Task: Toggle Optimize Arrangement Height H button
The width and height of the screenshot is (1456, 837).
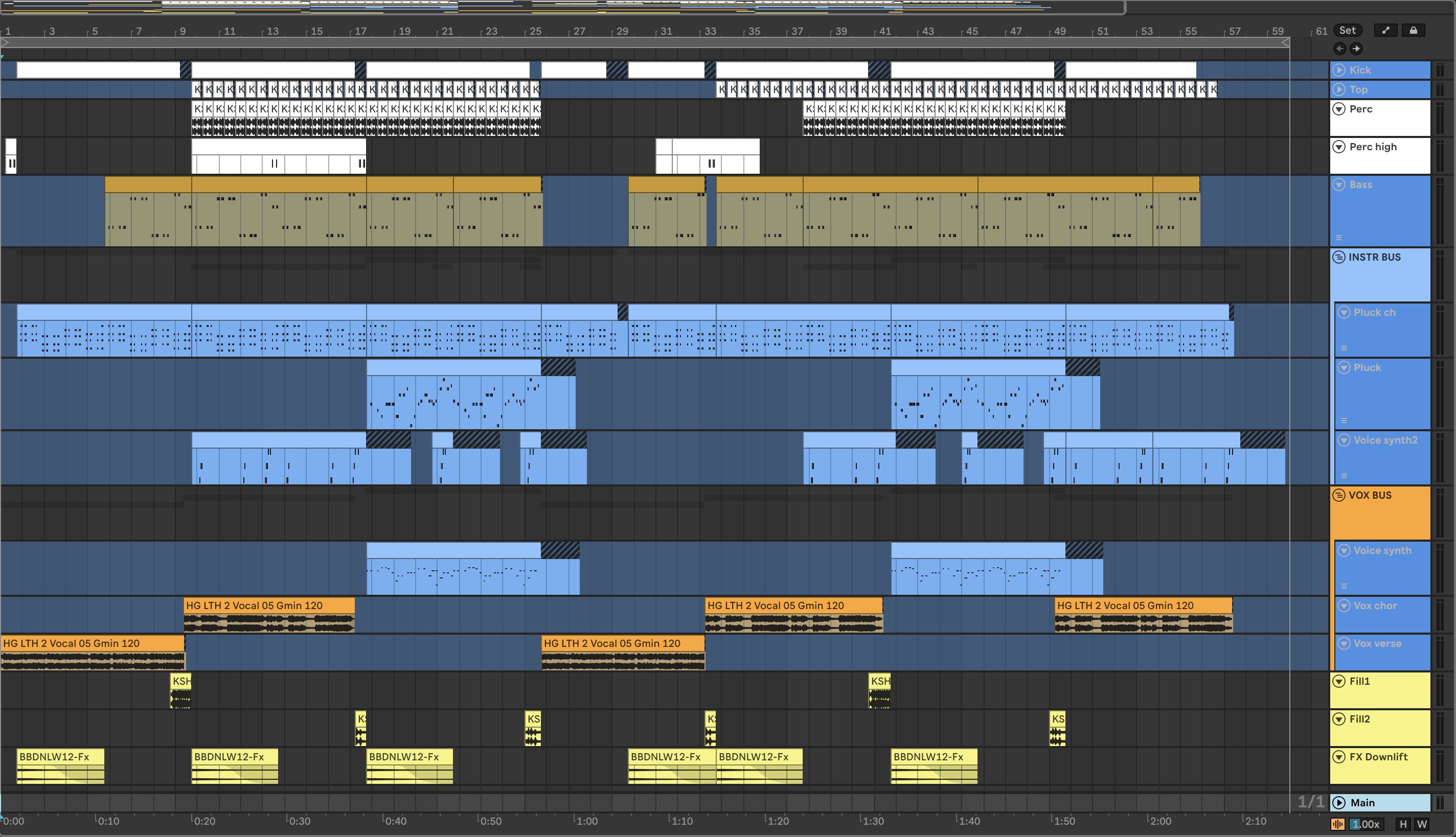Action: click(x=1403, y=824)
